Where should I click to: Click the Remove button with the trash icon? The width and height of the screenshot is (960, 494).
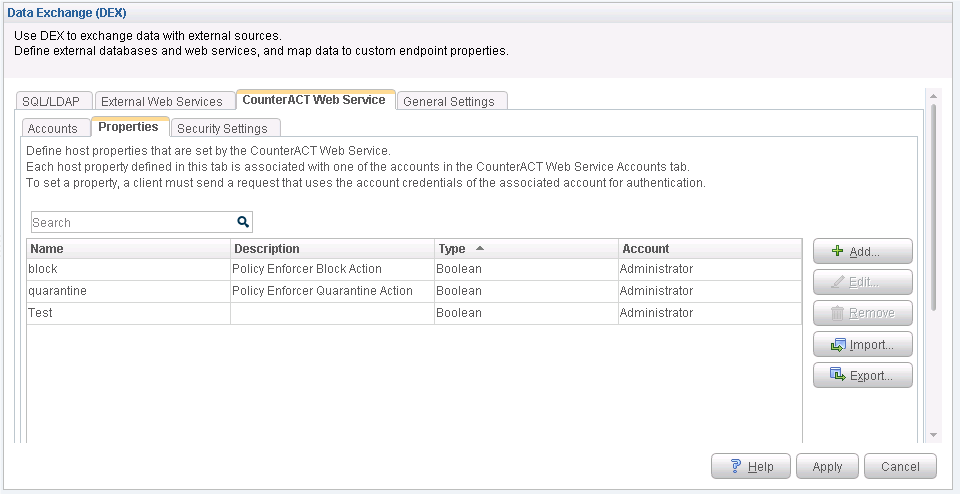point(862,313)
